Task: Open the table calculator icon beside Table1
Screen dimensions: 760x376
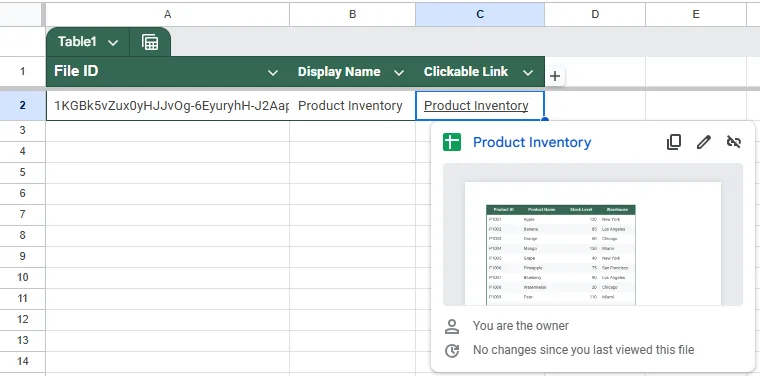Action: (x=150, y=42)
